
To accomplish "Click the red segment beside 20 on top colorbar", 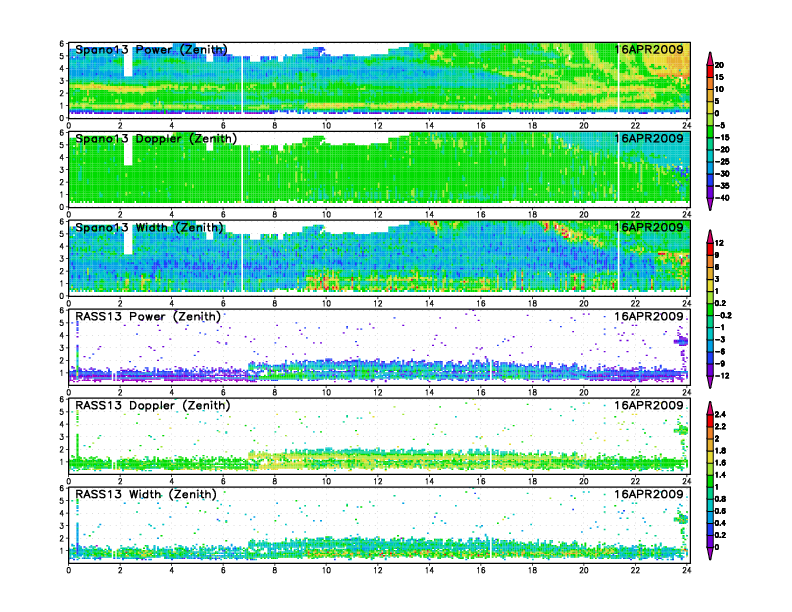I will [x=710, y=71].
